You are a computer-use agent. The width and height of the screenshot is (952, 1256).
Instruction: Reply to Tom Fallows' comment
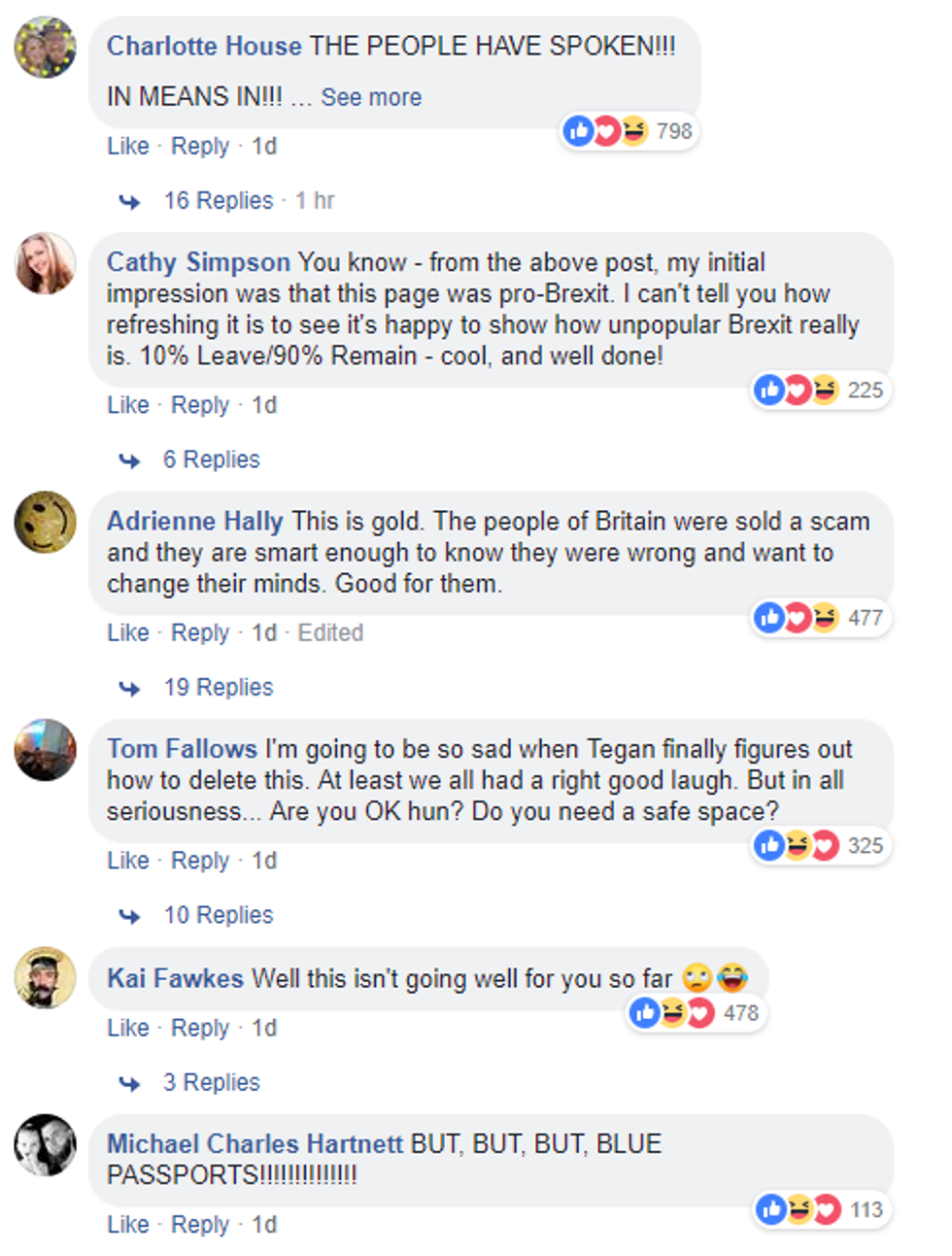200,861
